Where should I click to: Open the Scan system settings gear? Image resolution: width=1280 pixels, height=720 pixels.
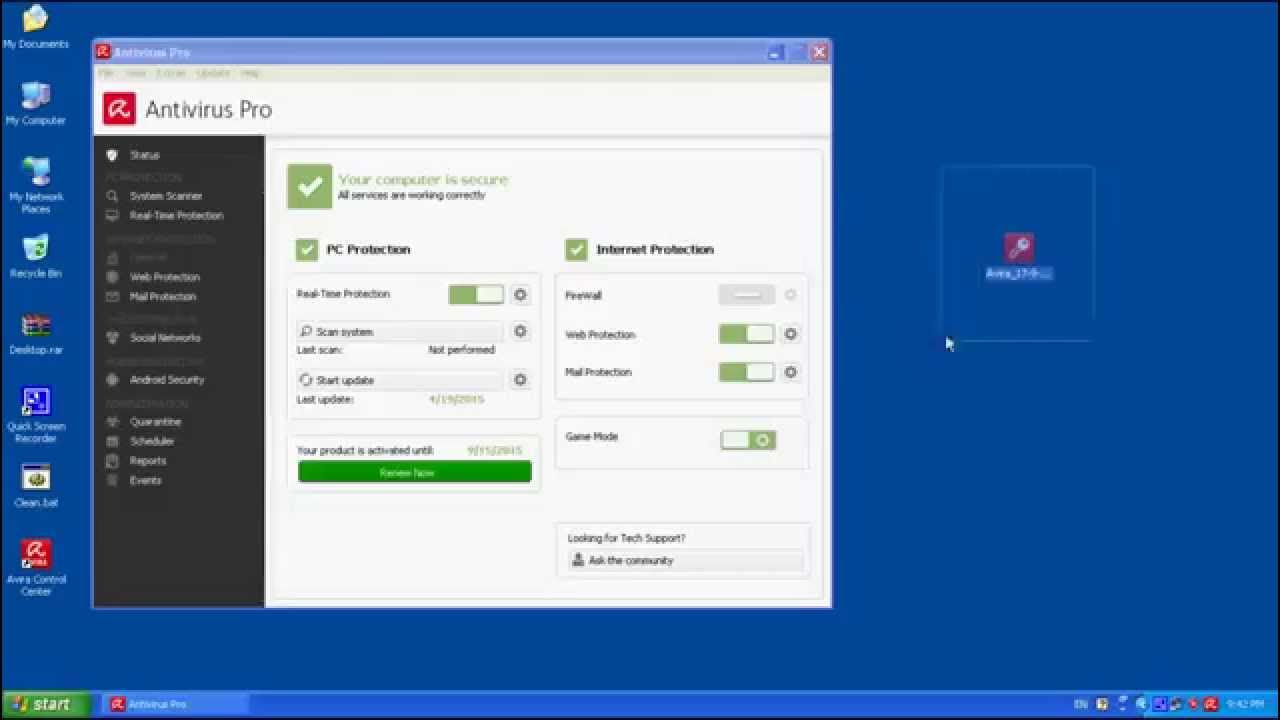click(x=520, y=331)
